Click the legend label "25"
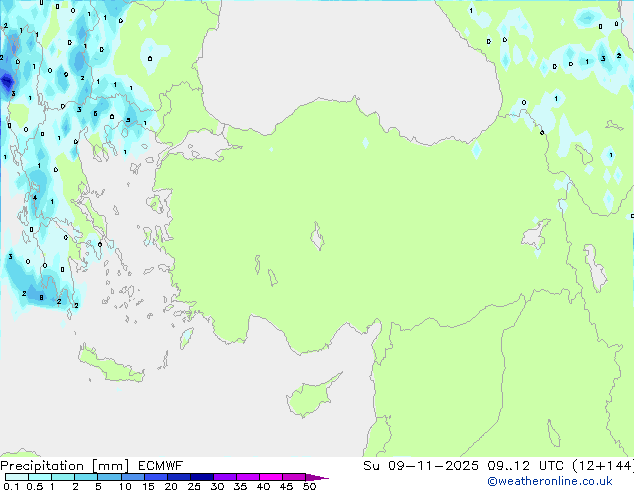634x490 pixels. pos(194,486)
